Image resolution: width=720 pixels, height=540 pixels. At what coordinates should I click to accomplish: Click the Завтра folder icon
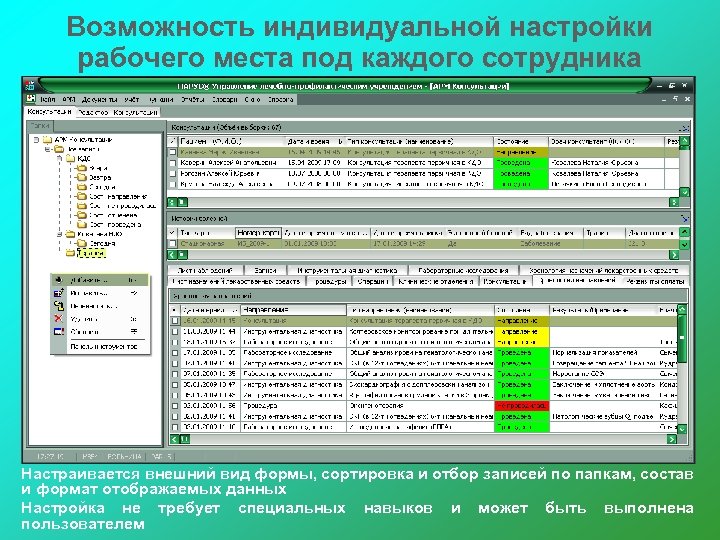coord(82,177)
